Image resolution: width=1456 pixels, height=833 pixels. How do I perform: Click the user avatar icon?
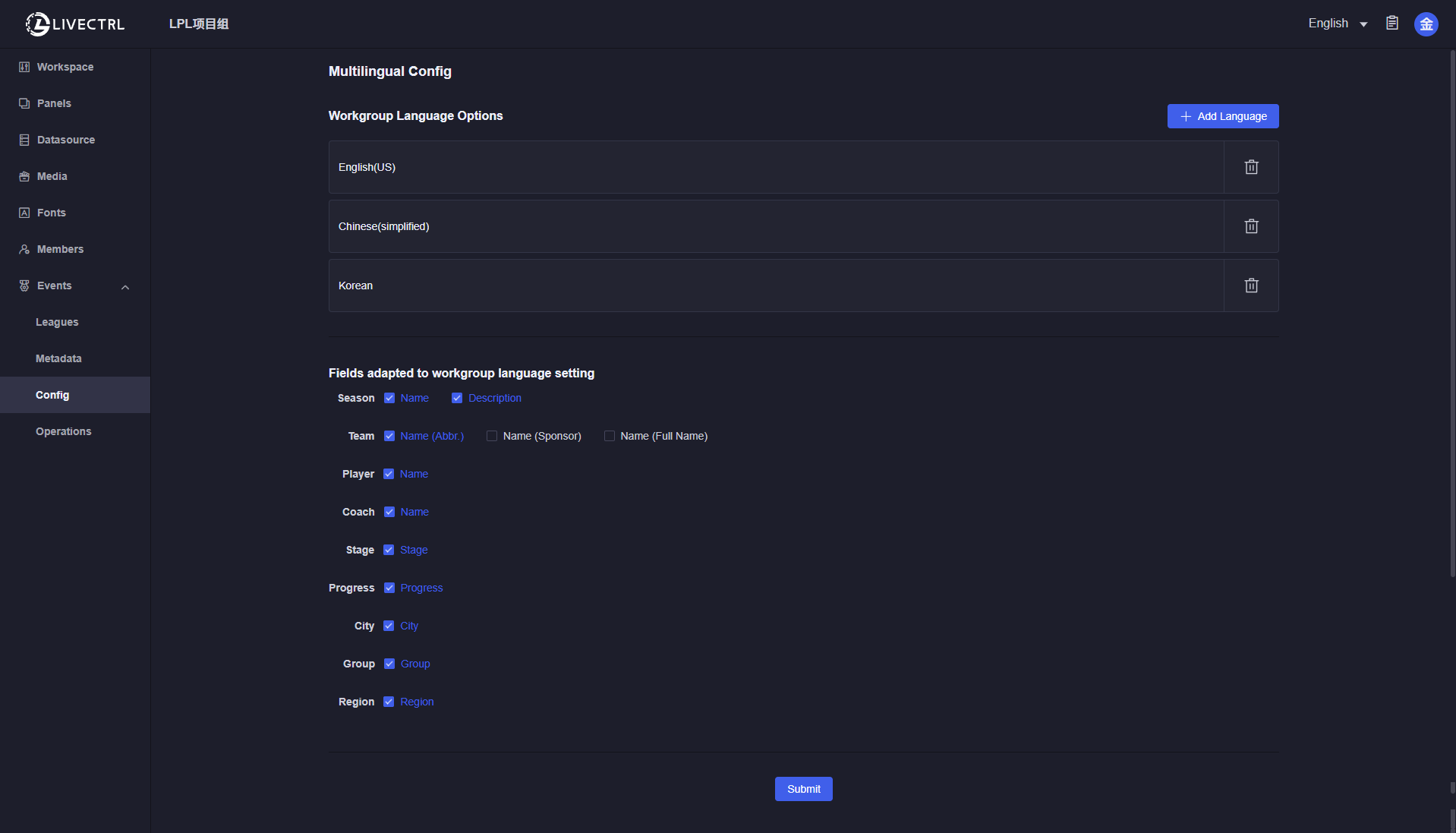point(1426,24)
